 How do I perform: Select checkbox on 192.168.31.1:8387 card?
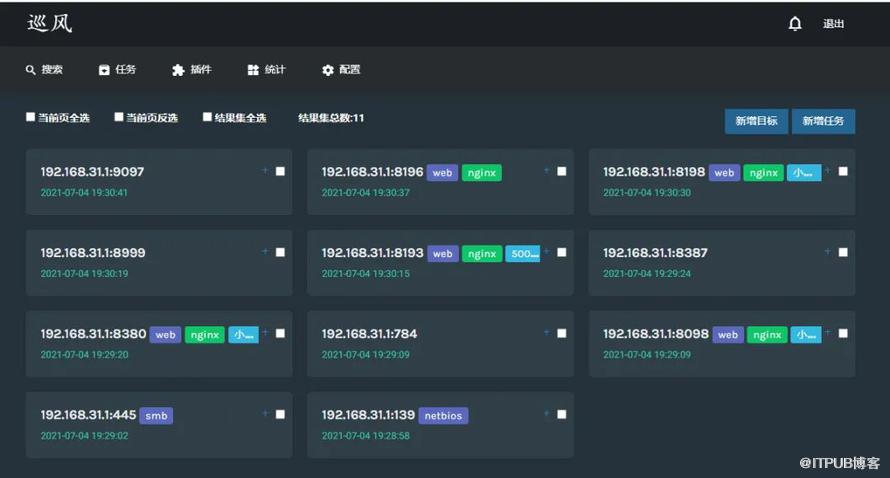843,253
